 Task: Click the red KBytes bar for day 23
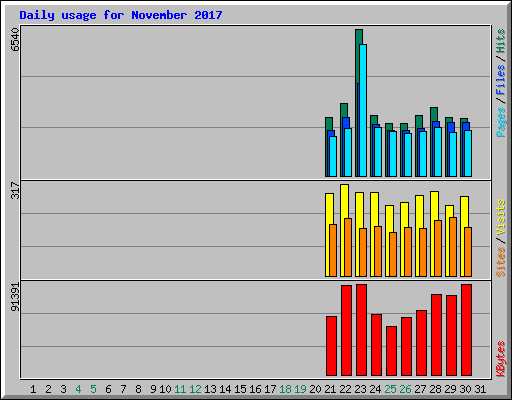pos(361,330)
